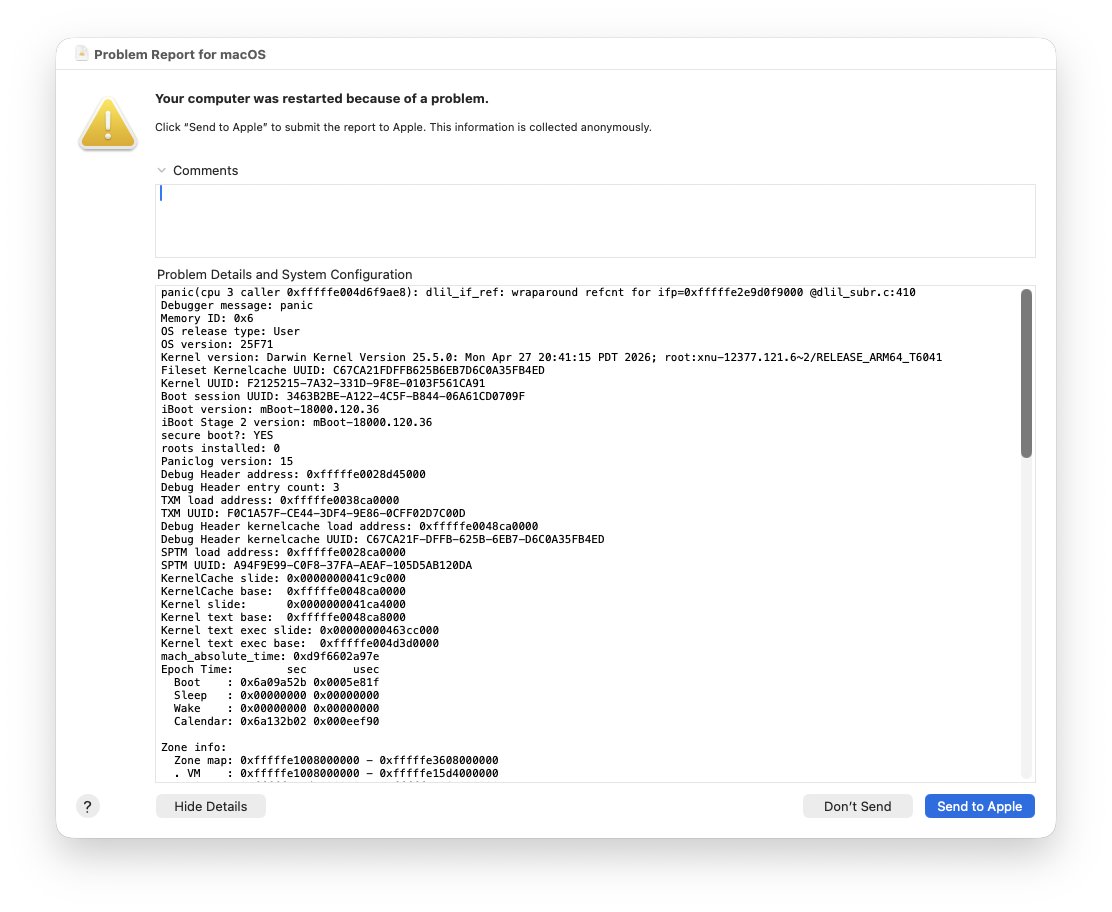This screenshot has height=912, width=1112.
Task: Click Debug Header kernelcache load address line
Action: [x=349, y=526]
